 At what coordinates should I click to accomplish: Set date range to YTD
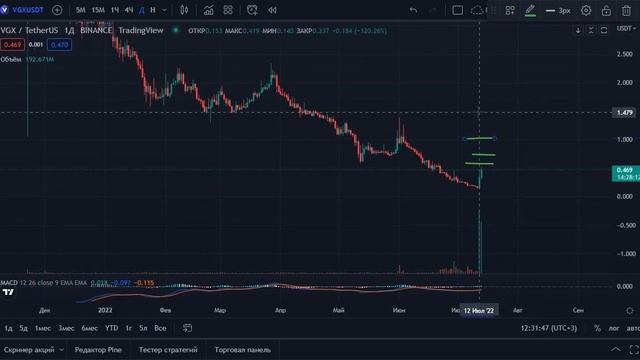pos(111,328)
